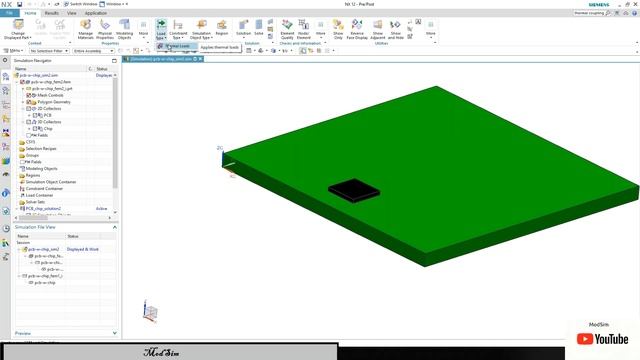Select the Selection Recipes folder
640x360 pixels.
41,149
